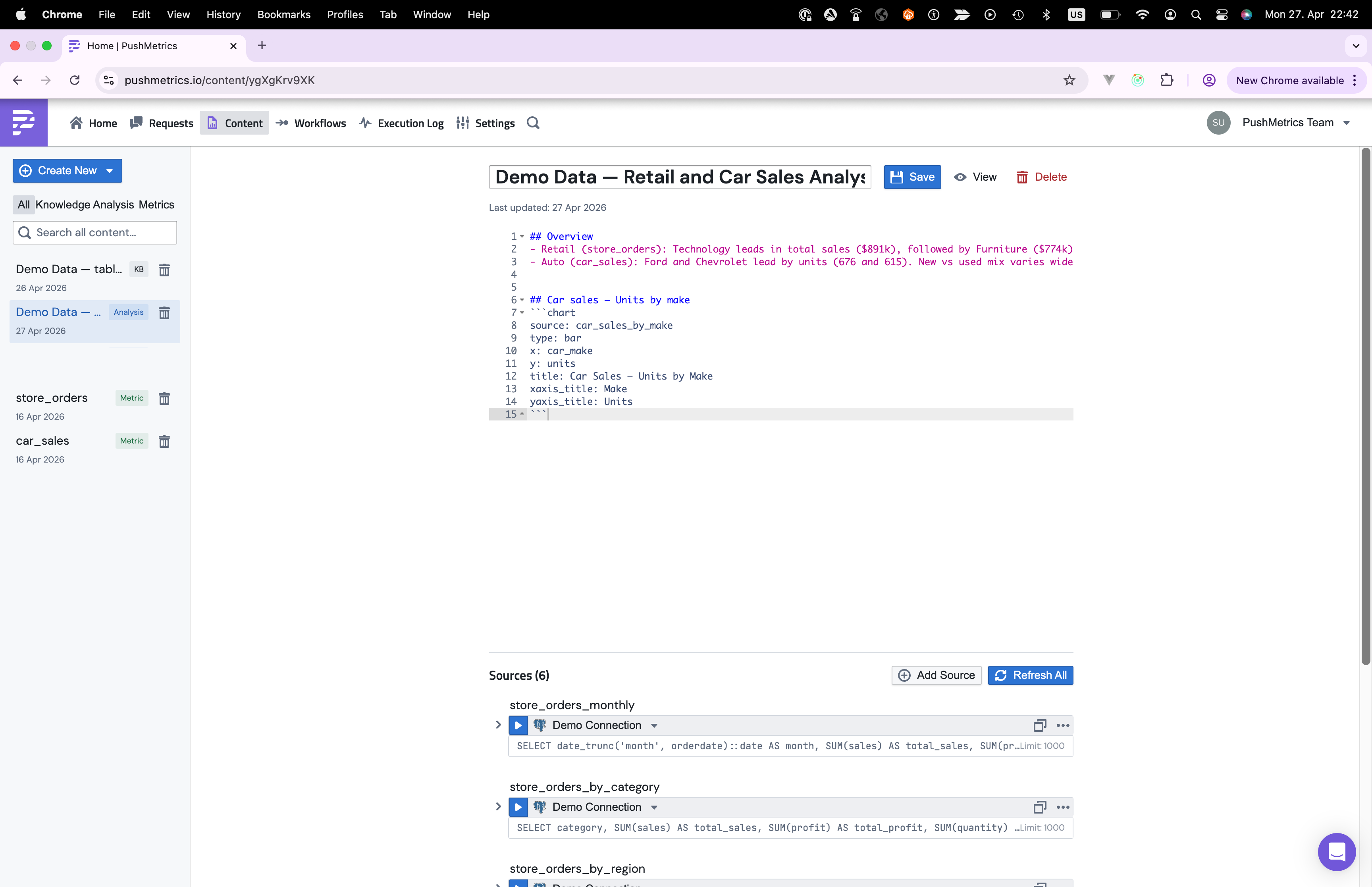Click the page vertical scrollbar
This screenshot has width=1372, height=887.
(1365, 406)
